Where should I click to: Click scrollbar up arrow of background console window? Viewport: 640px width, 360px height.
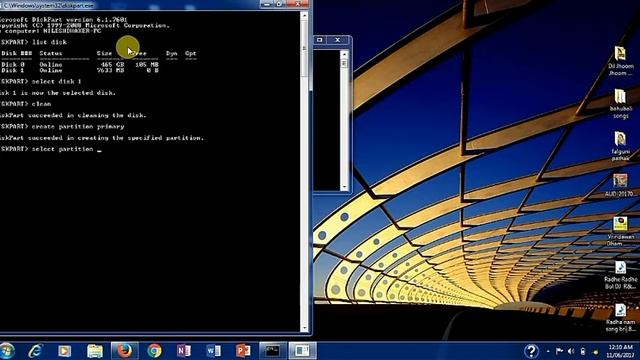click(x=344, y=53)
